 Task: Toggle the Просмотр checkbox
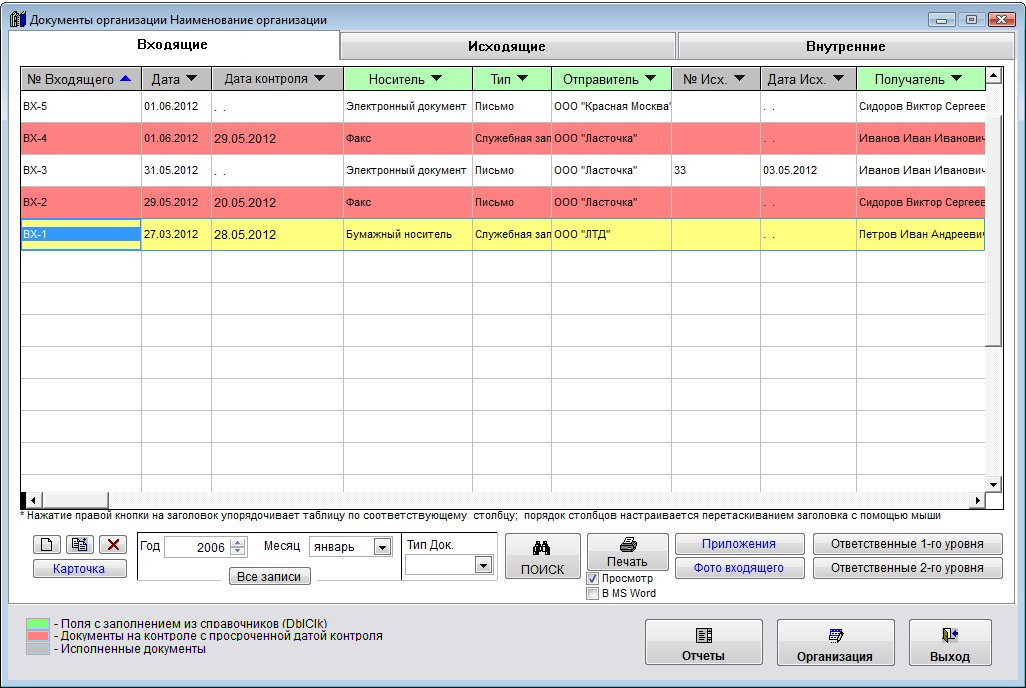593,578
